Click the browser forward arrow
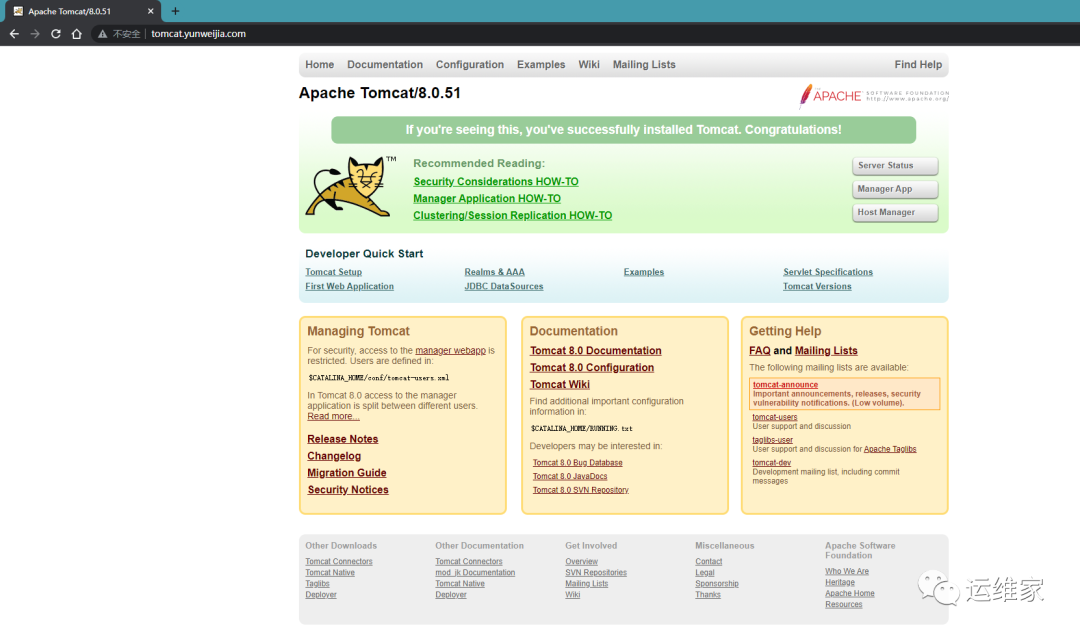The image size is (1080, 637). click(x=35, y=34)
